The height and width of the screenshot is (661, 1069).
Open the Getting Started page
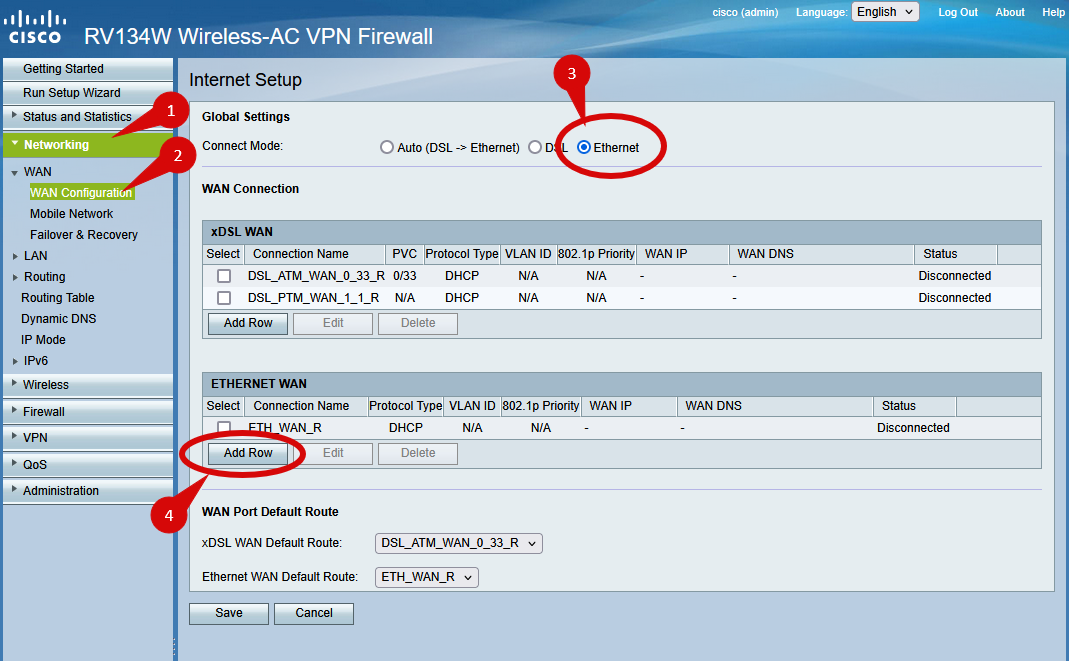(88, 69)
